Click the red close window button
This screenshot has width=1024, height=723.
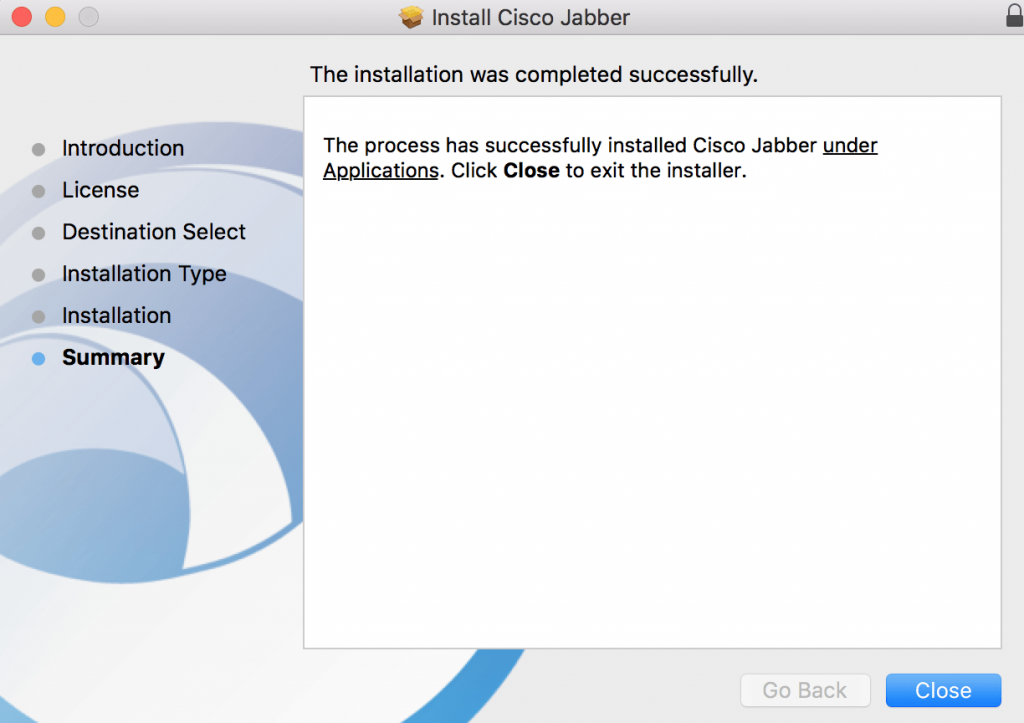[22, 16]
